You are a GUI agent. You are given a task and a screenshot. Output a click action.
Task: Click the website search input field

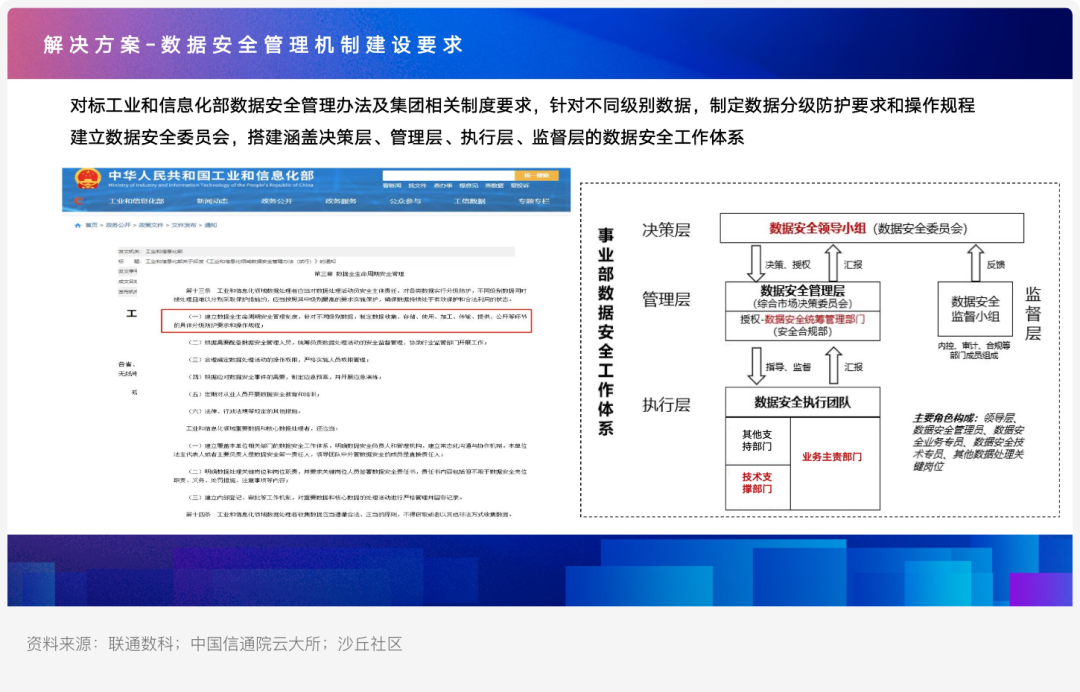450,176
